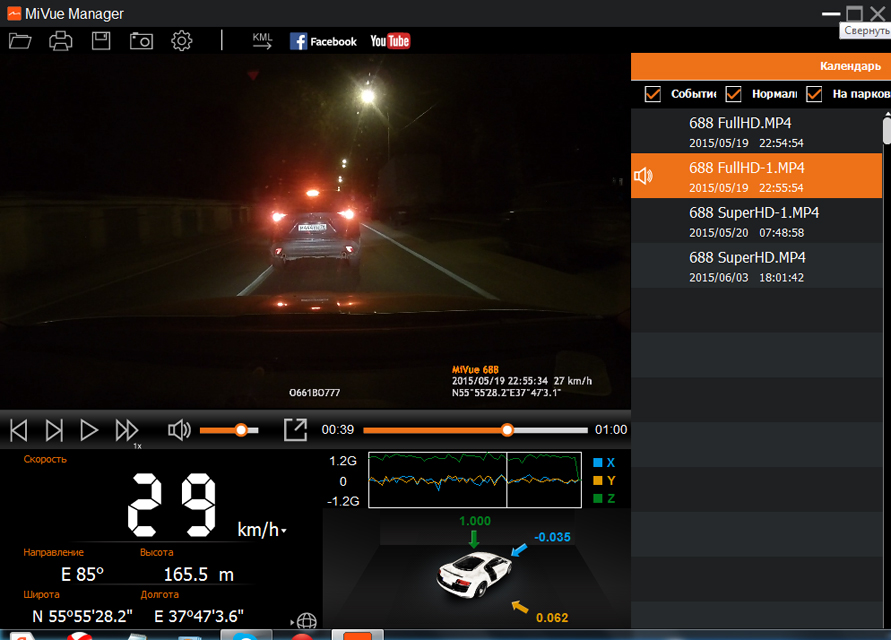Screen dimensions: 891x640
Task: Toggle the На парковке checkbox
Action: click(814, 94)
